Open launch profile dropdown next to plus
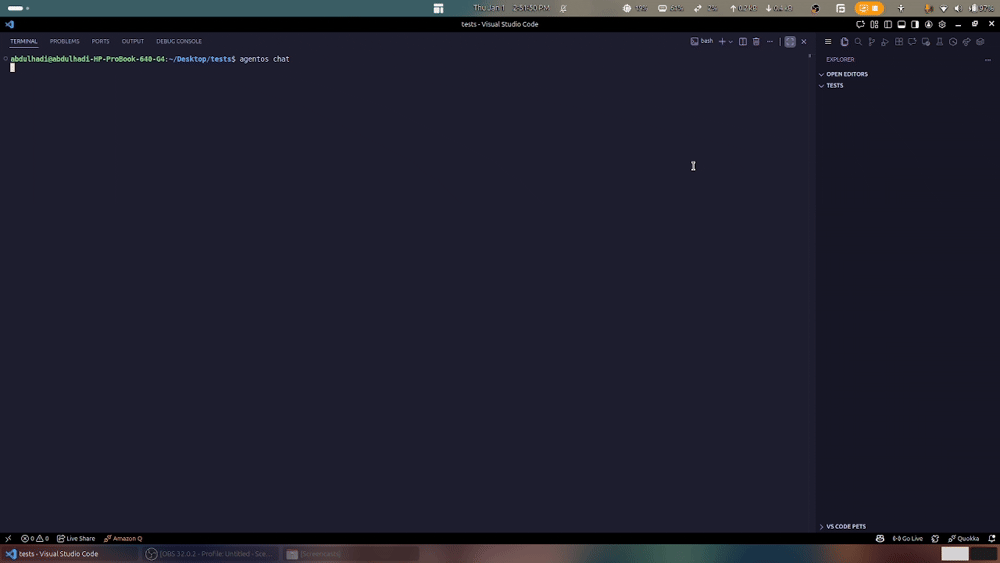 (730, 41)
